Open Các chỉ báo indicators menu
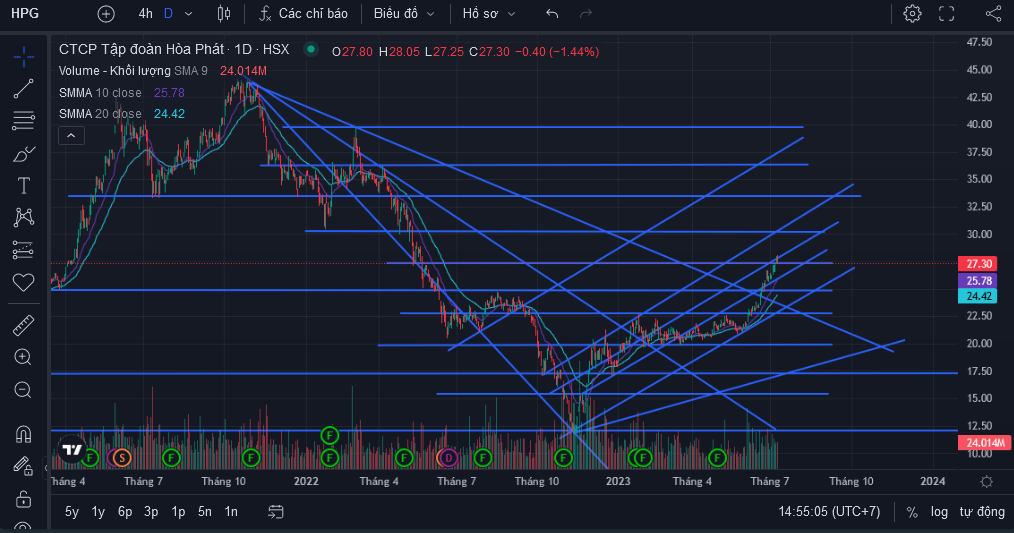Viewport: 1014px width, 533px height. click(x=303, y=14)
